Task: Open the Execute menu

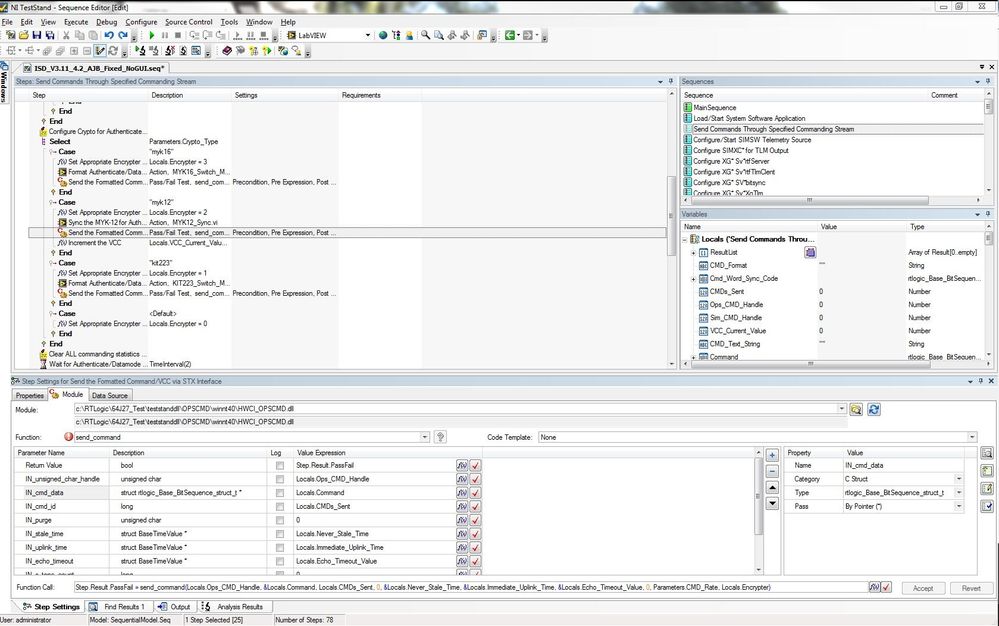Action: [76, 22]
